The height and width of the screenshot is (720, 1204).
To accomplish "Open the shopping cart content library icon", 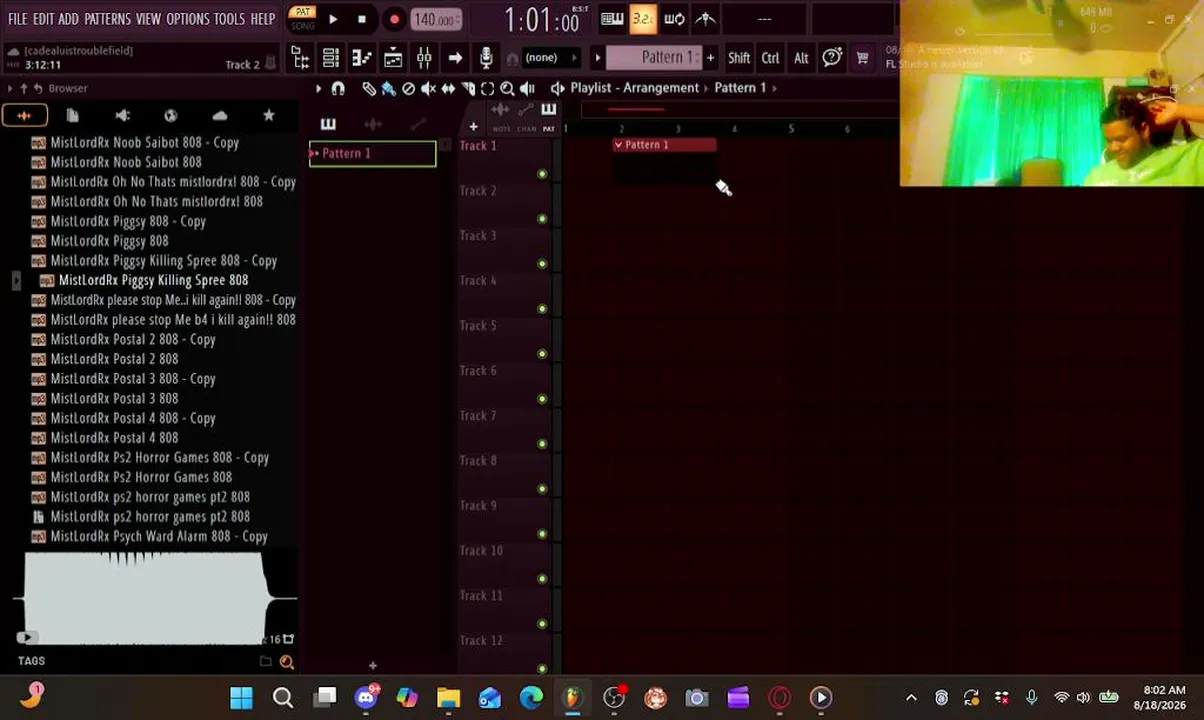I will [x=862, y=58].
